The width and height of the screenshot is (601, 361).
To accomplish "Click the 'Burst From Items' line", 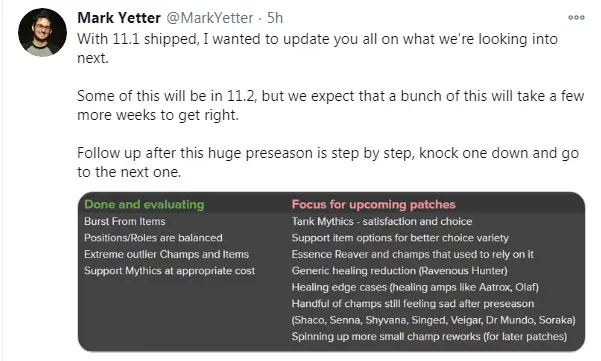I will (x=125, y=221).
